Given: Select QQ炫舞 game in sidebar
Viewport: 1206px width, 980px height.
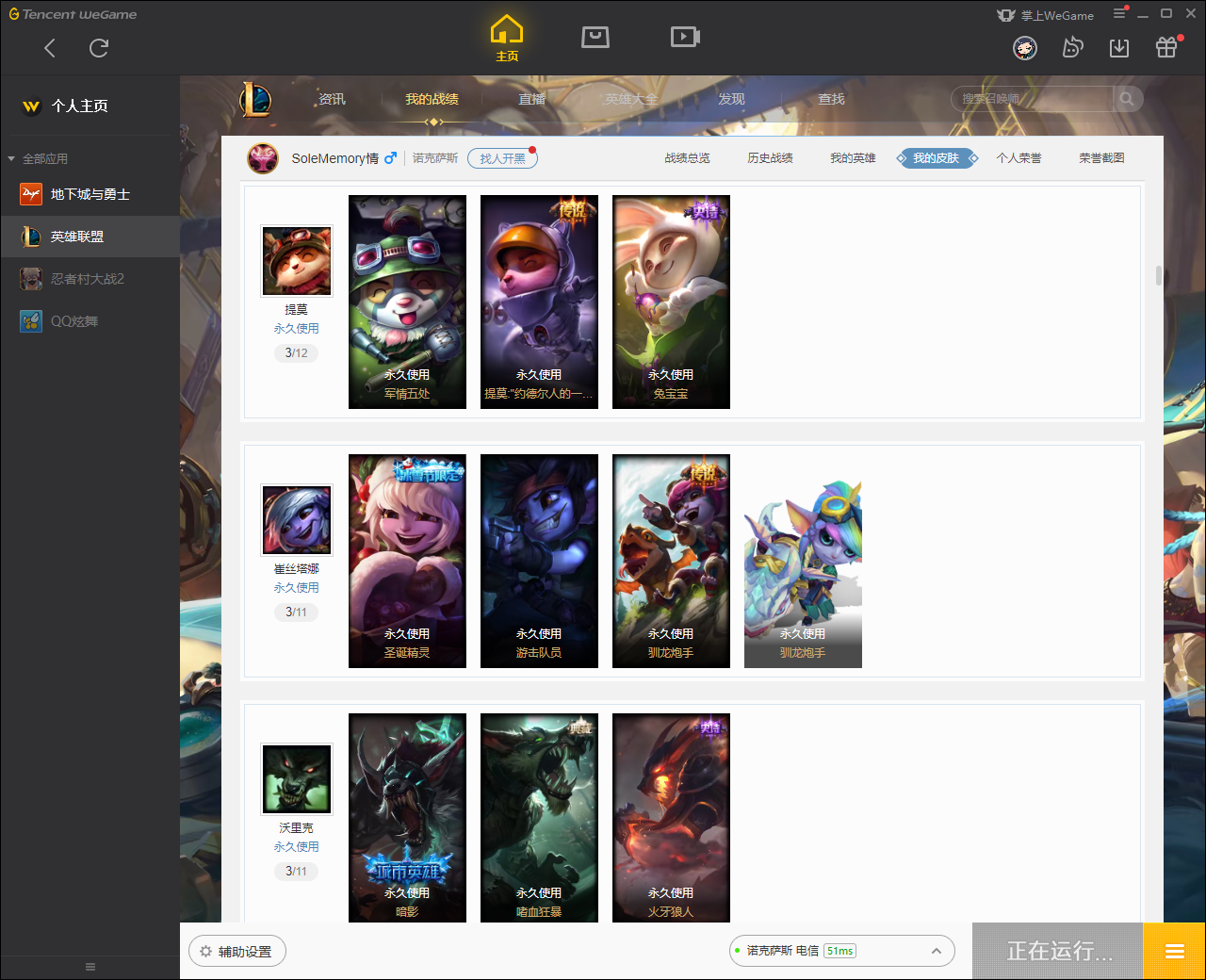Looking at the screenshot, I should click(90, 321).
